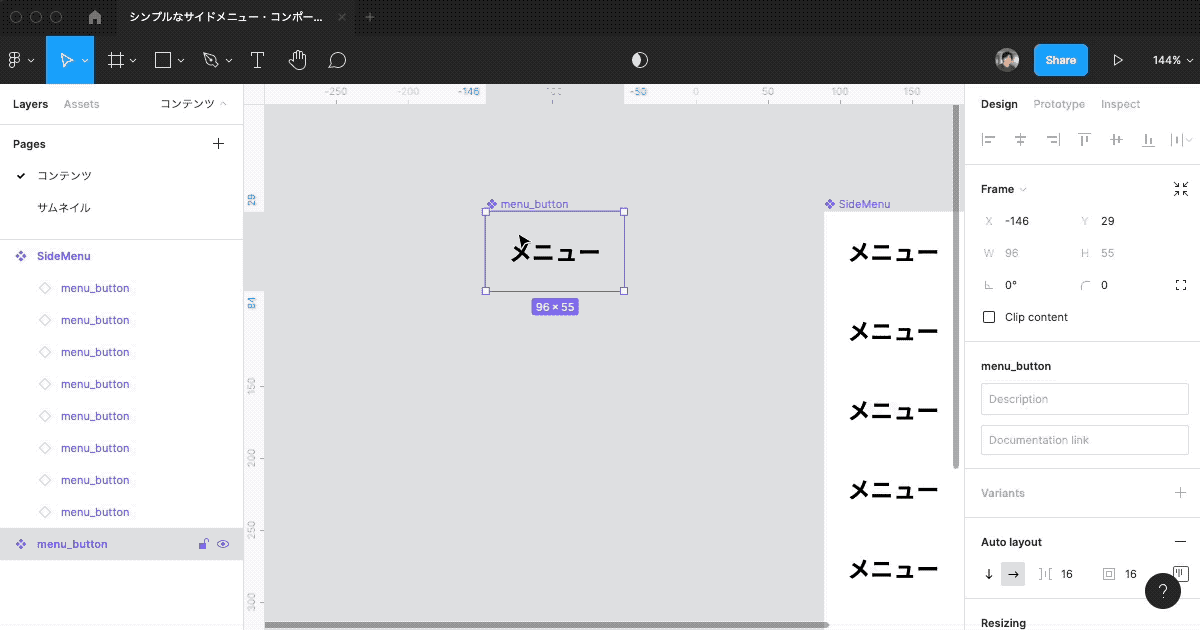
Task: Open the Move tool dropdown arrow
Action: coord(83,59)
